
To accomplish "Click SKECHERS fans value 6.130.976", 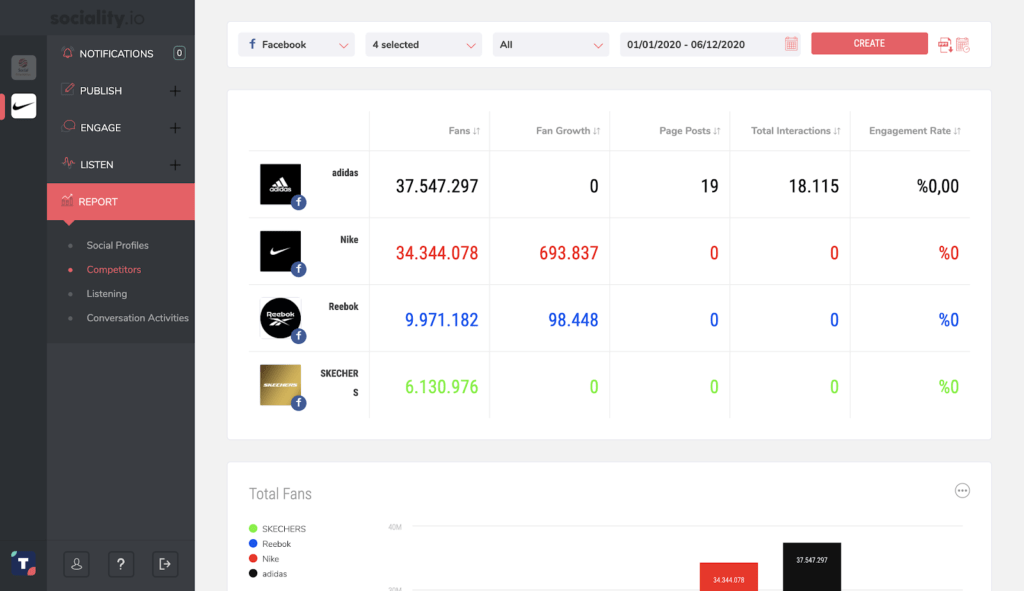I will click(x=441, y=387).
